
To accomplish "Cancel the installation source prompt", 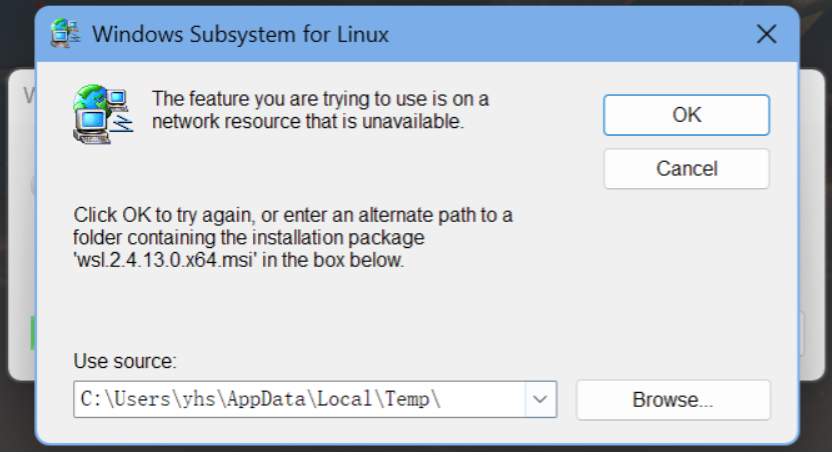I will point(686,169).
